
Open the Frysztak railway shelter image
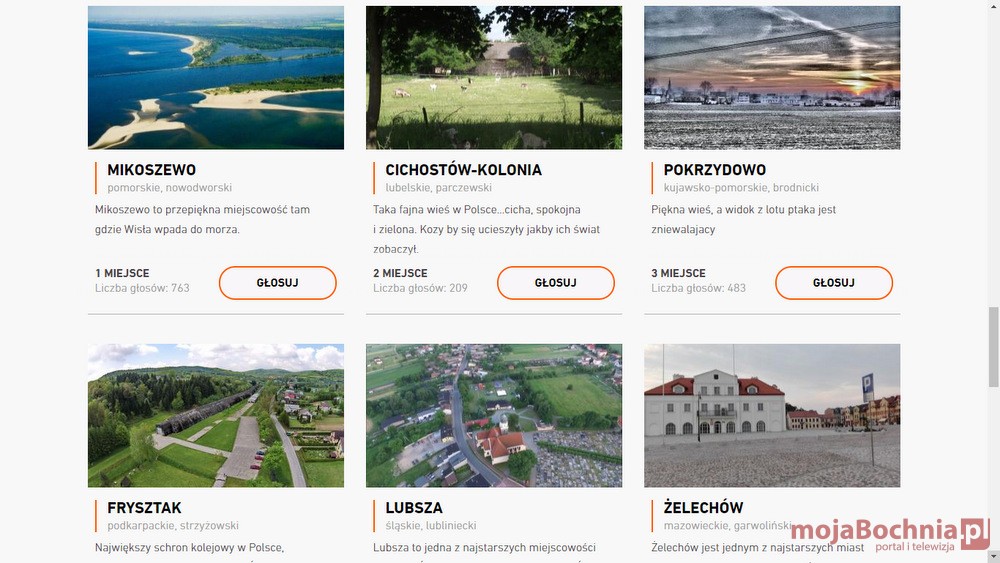click(x=216, y=416)
